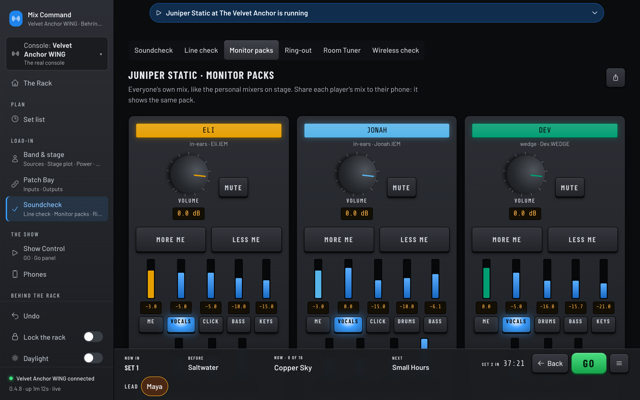The width and height of the screenshot is (640, 400).
Task: Toggle DRUMS channel in Jonah's pack
Action: (407, 324)
